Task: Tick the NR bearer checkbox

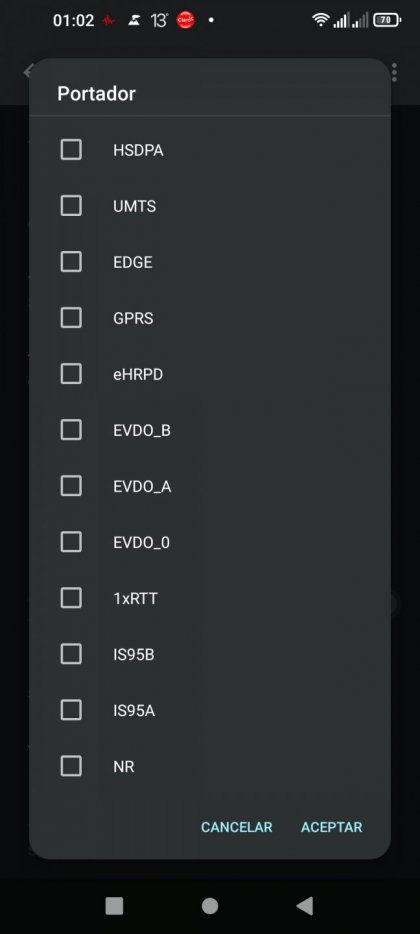Action: point(71,765)
